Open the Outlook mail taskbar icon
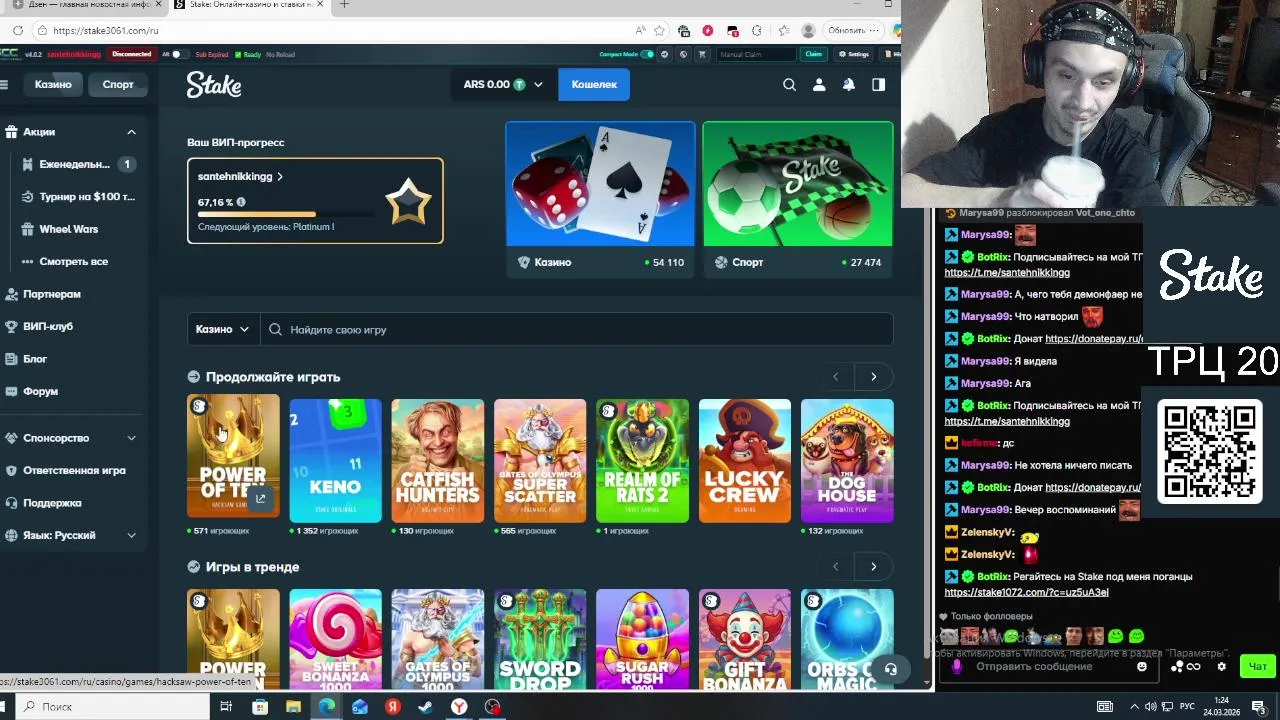 (x=360, y=707)
